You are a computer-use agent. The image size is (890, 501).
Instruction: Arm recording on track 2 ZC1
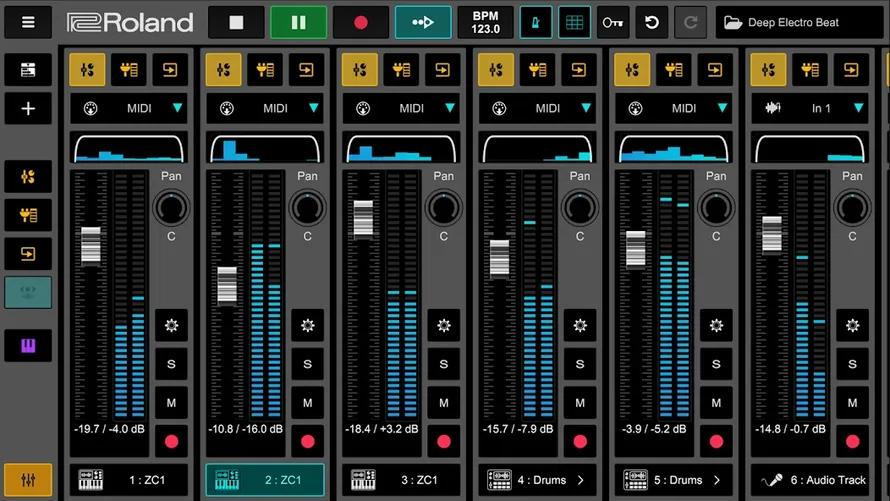(x=307, y=441)
